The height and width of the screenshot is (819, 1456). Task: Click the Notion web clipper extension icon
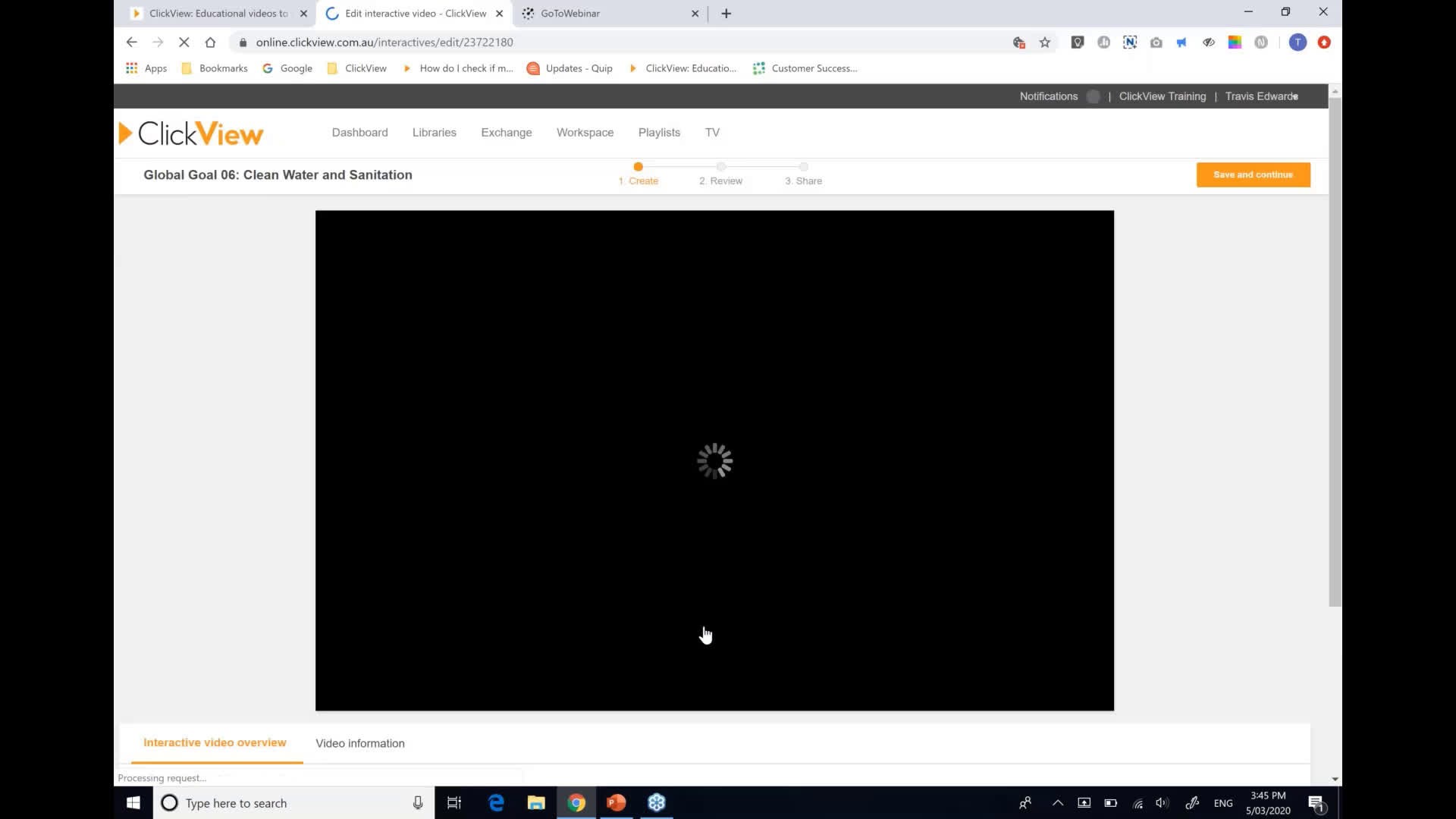[x=1130, y=42]
